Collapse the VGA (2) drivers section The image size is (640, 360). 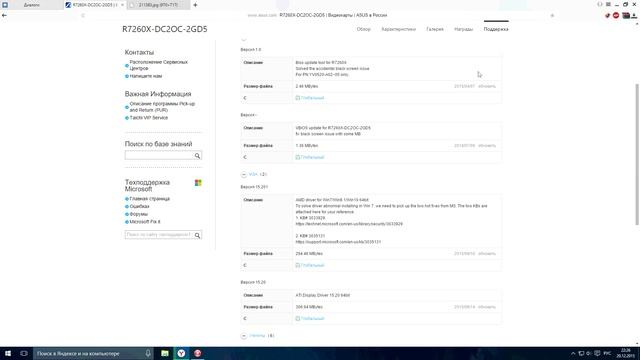click(244, 174)
